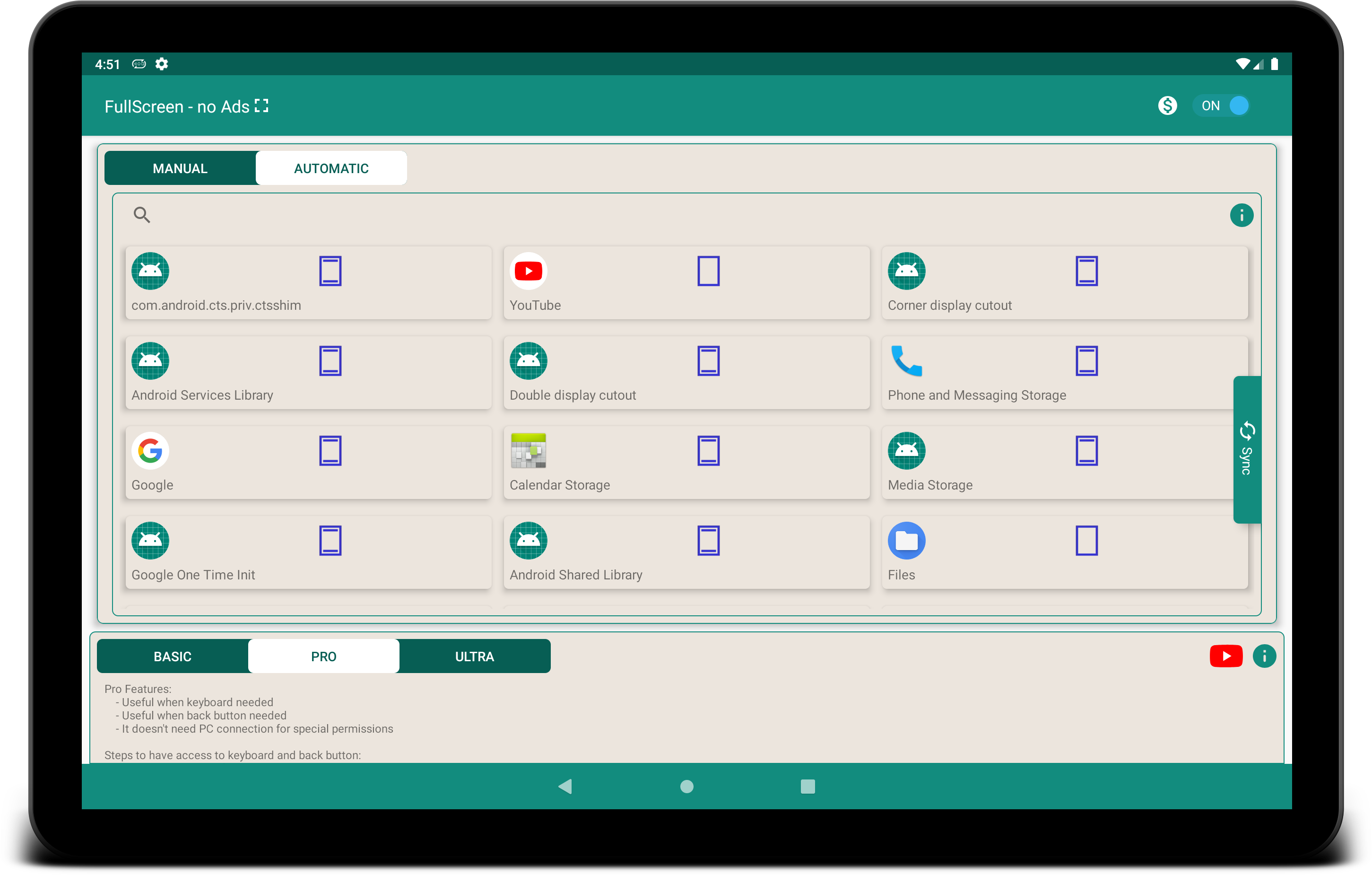Click the Android Shared Library icon
1372x875 pixels.
(528, 541)
